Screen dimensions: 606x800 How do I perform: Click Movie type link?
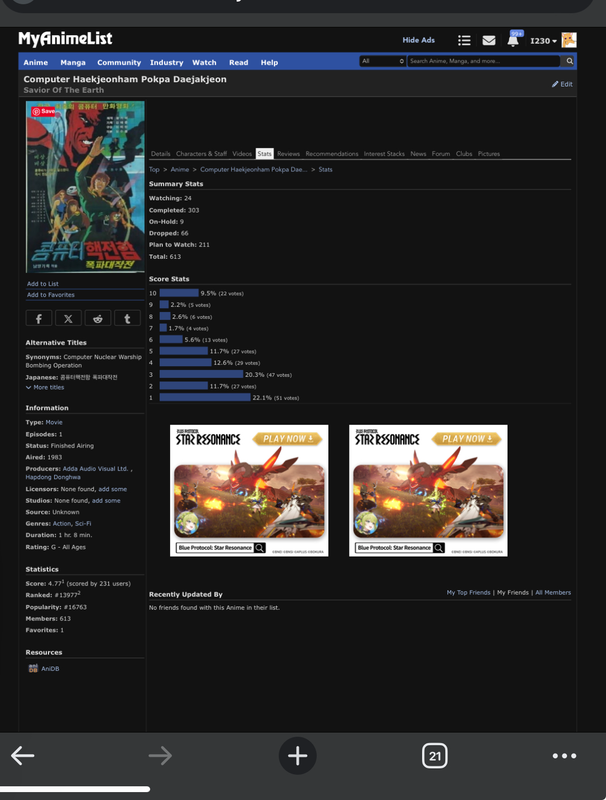tap(54, 422)
